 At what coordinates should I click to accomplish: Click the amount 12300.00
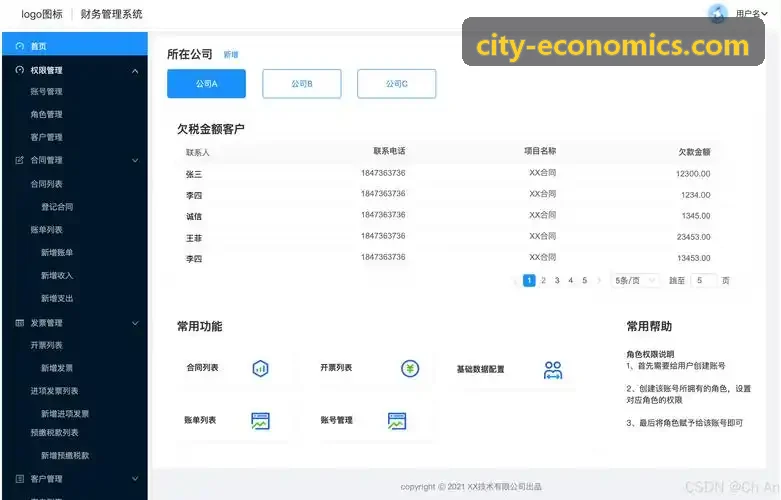click(x=693, y=174)
